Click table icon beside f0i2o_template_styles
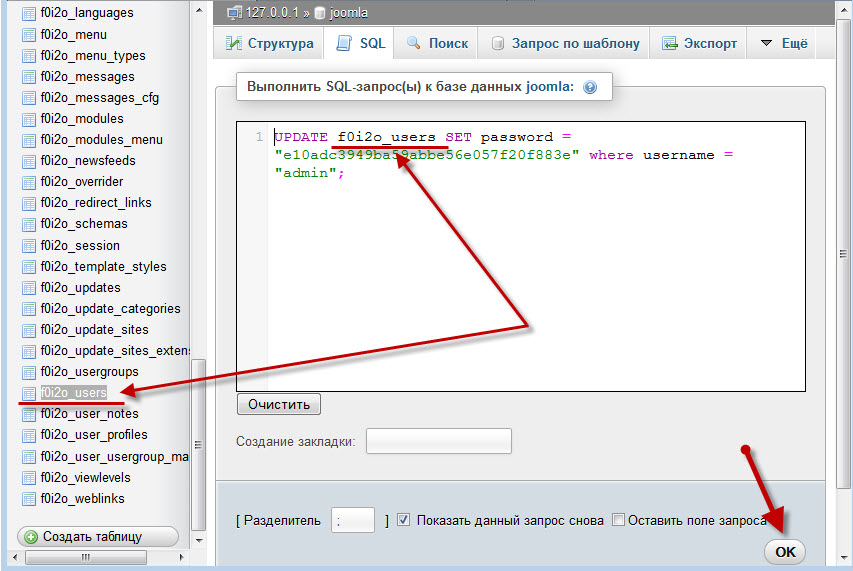 tap(29, 268)
